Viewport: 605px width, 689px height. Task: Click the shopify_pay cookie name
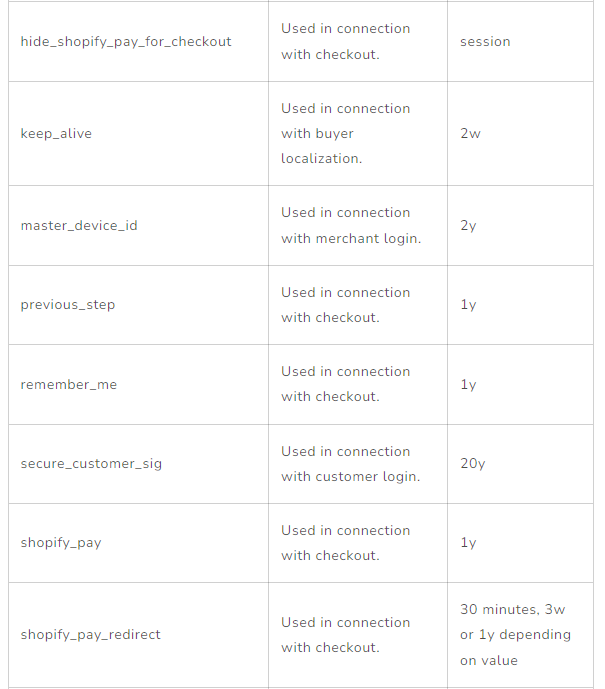coord(61,543)
